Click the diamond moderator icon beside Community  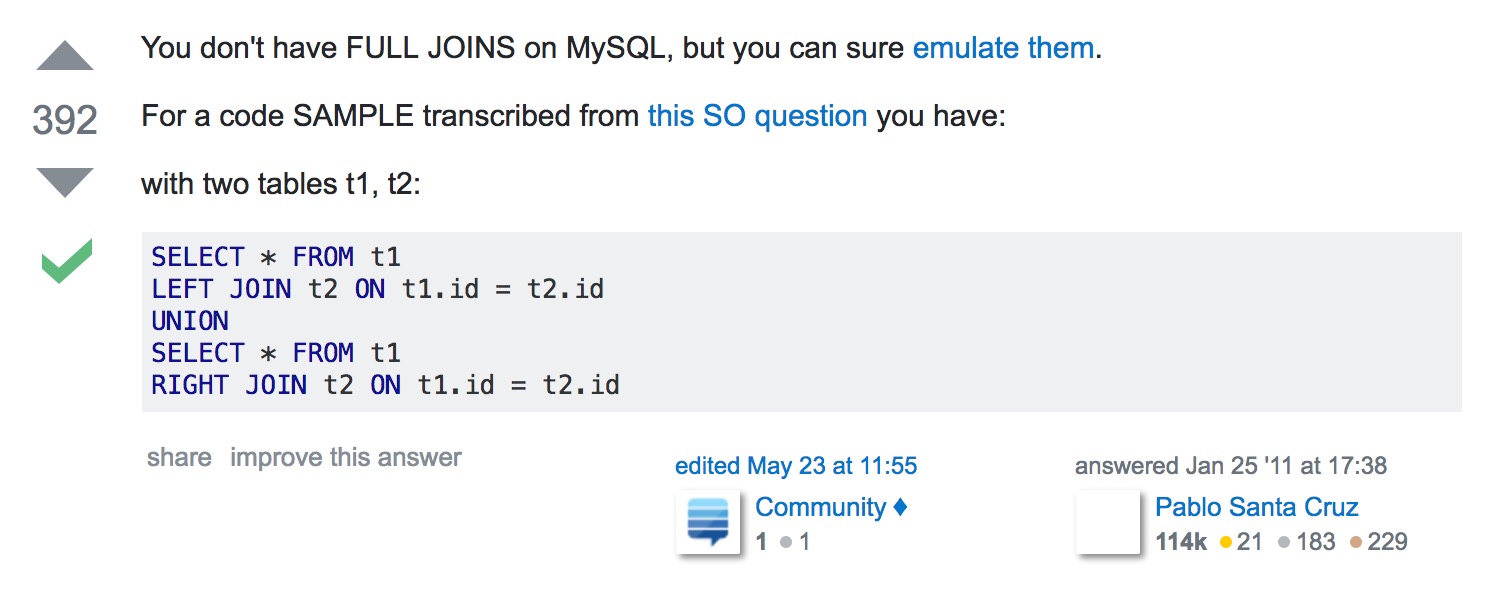coord(900,507)
